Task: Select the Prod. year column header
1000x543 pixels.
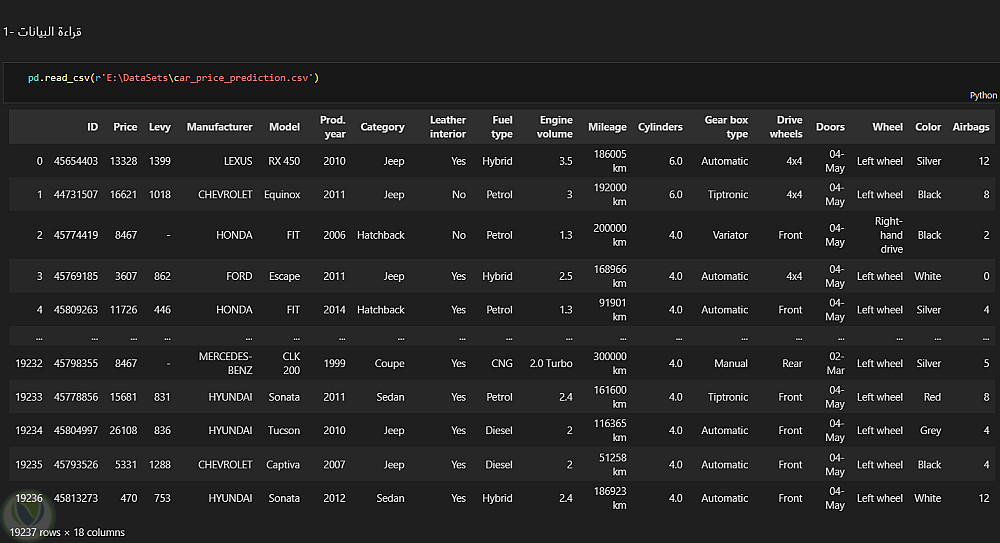Action: (x=333, y=127)
